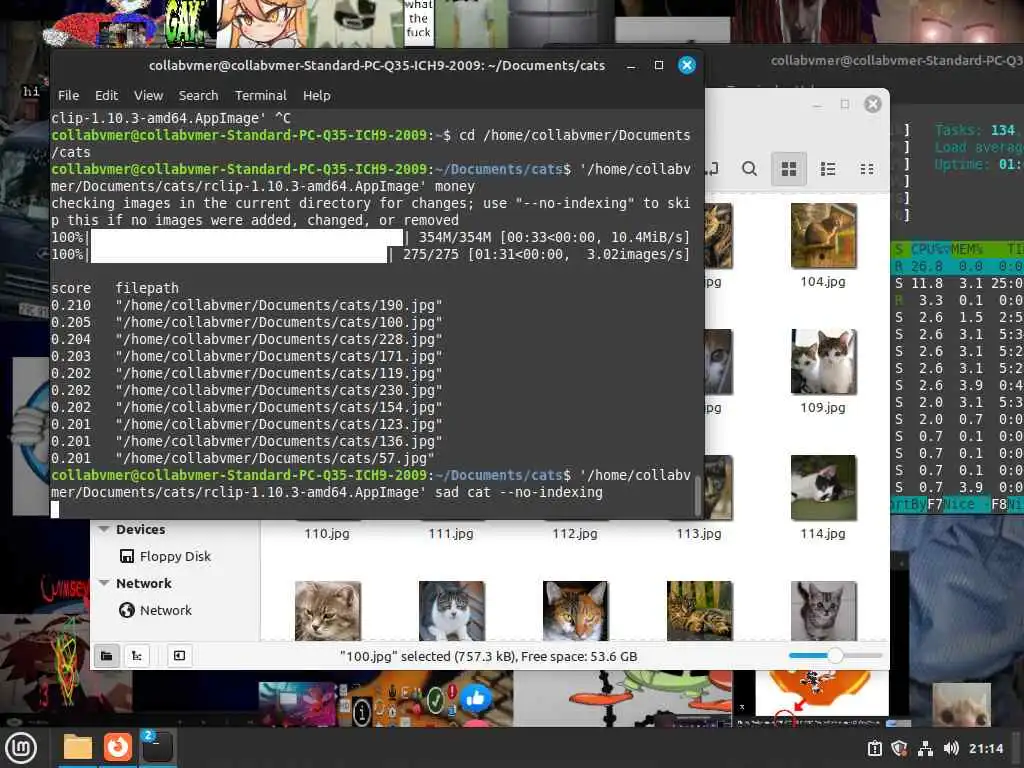
Task: Open the Help menu in the terminal
Action: (317, 95)
